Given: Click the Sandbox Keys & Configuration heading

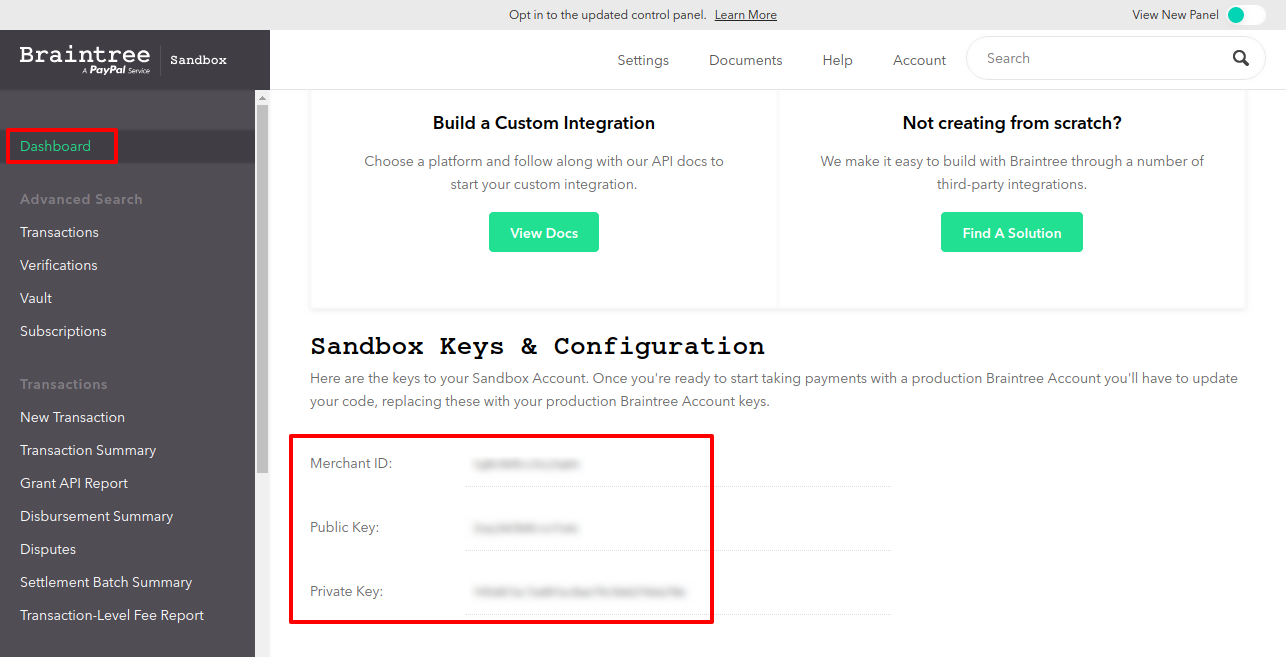Looking at the screenshot, I should pyautogui.click(x=537, y=346).
